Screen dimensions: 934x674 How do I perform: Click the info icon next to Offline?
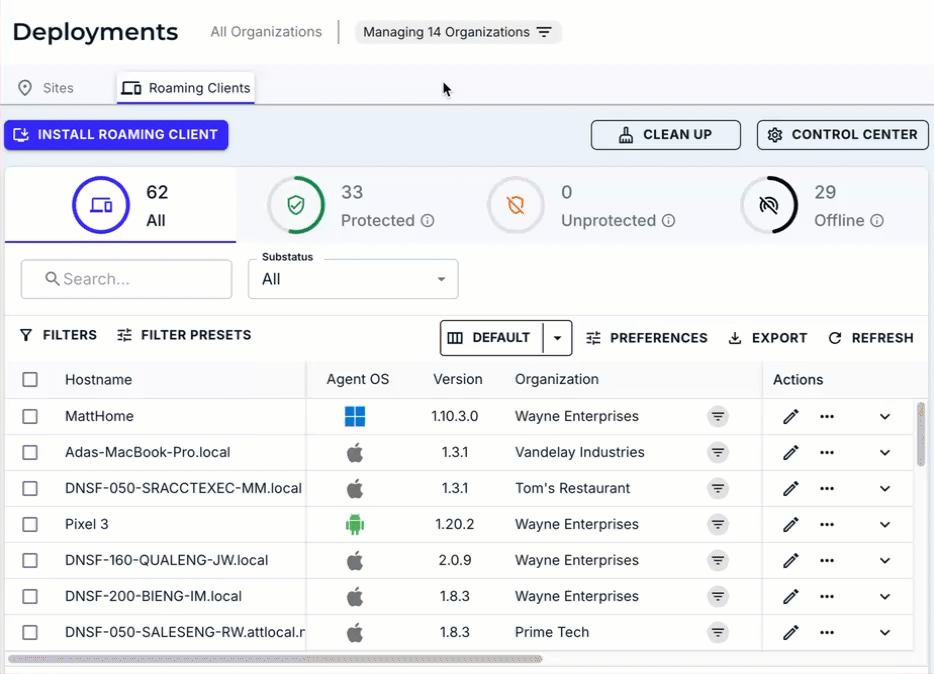coord(877,221)
